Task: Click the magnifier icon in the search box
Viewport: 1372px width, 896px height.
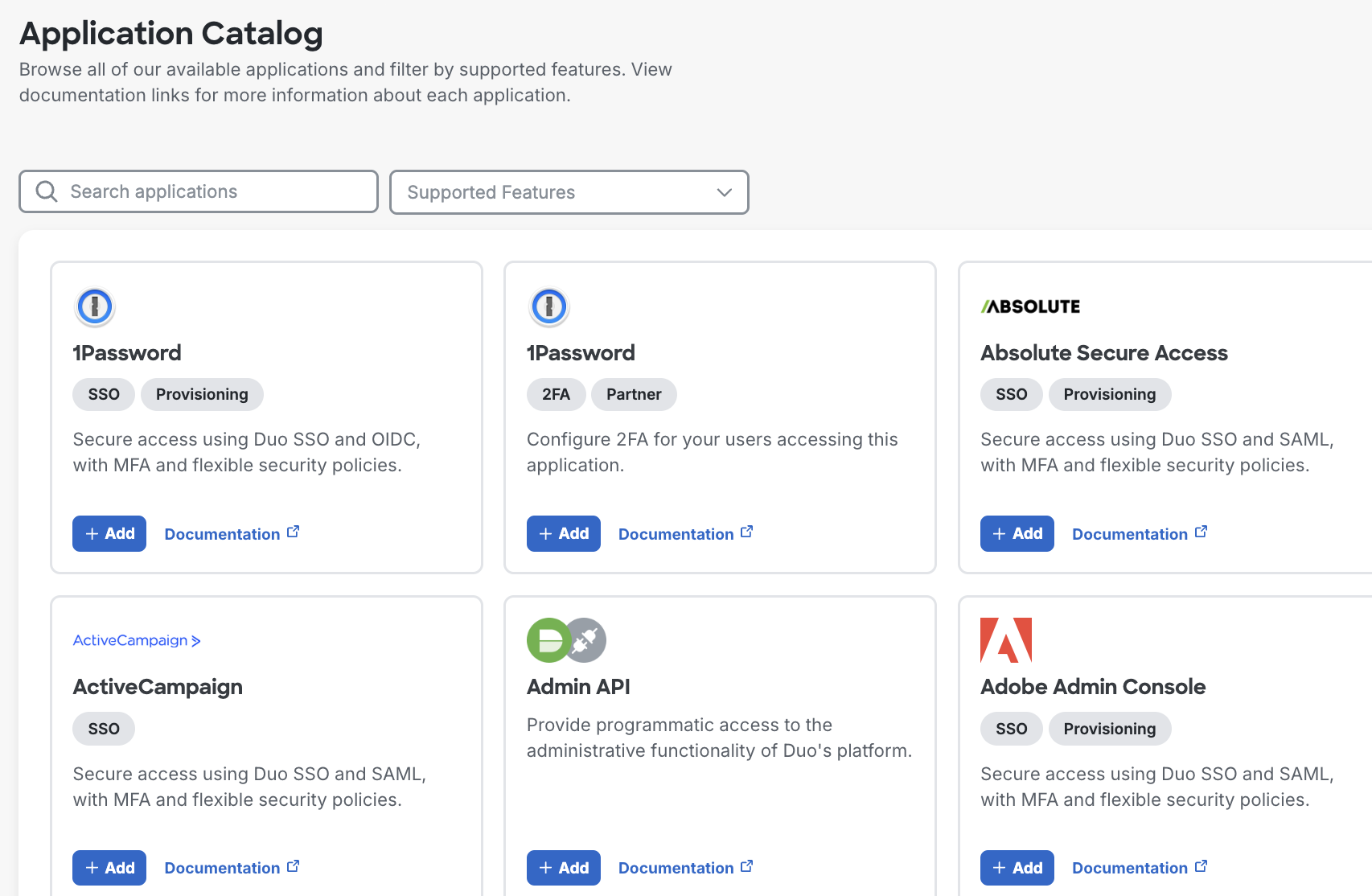Action: tap(47, 191)
